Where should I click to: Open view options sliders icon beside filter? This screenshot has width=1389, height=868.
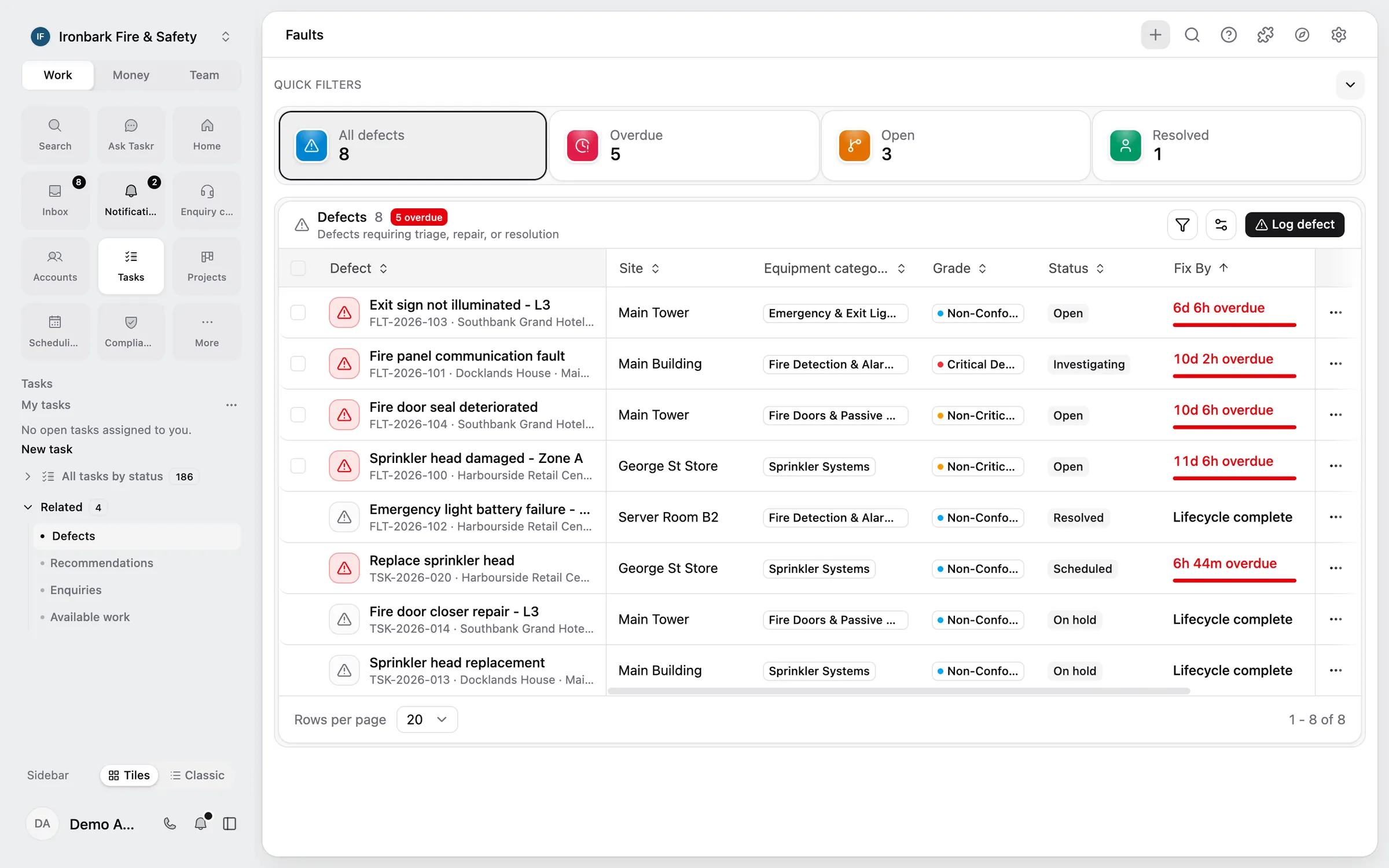coord(1221,225)
